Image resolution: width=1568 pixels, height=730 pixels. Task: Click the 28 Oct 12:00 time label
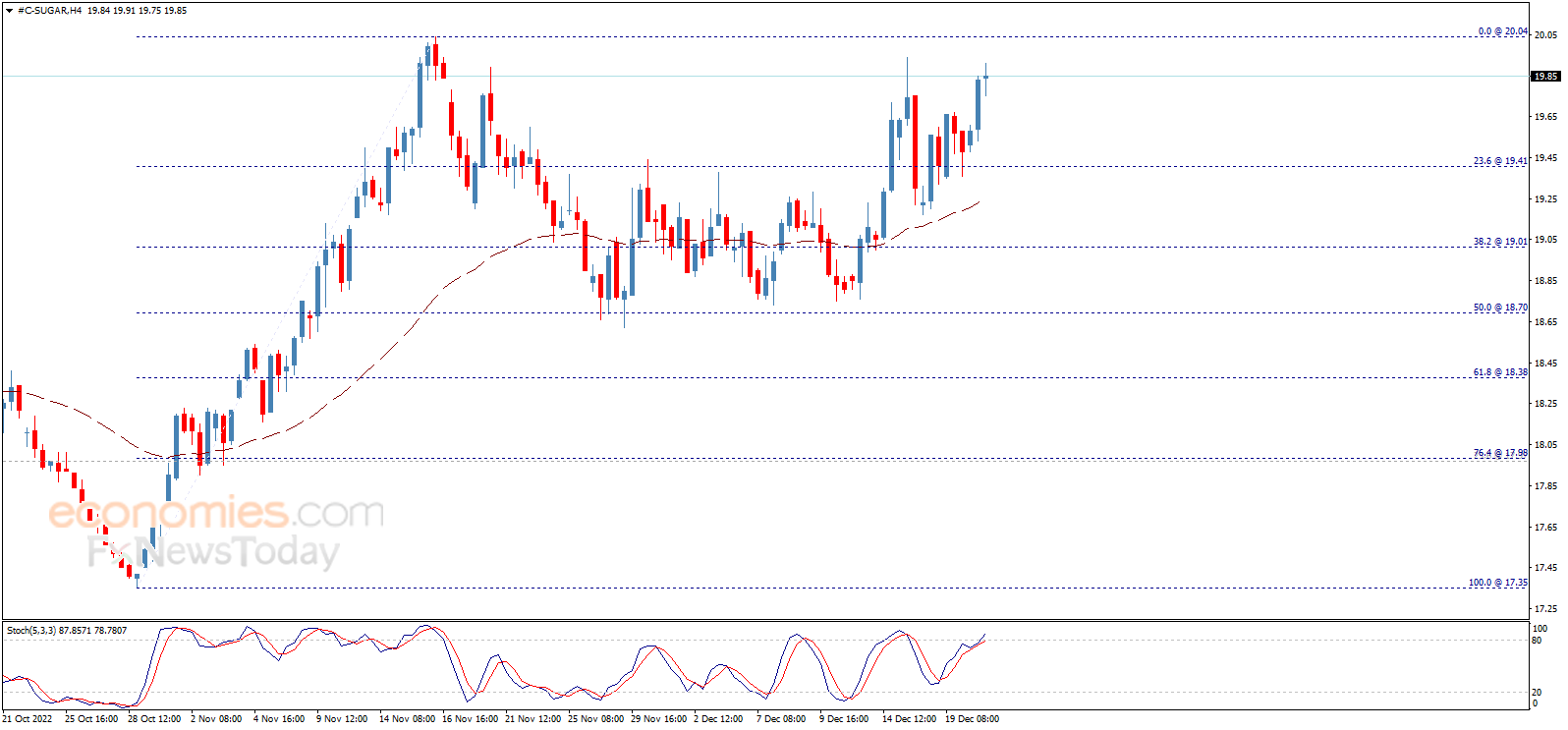(154, 719)
